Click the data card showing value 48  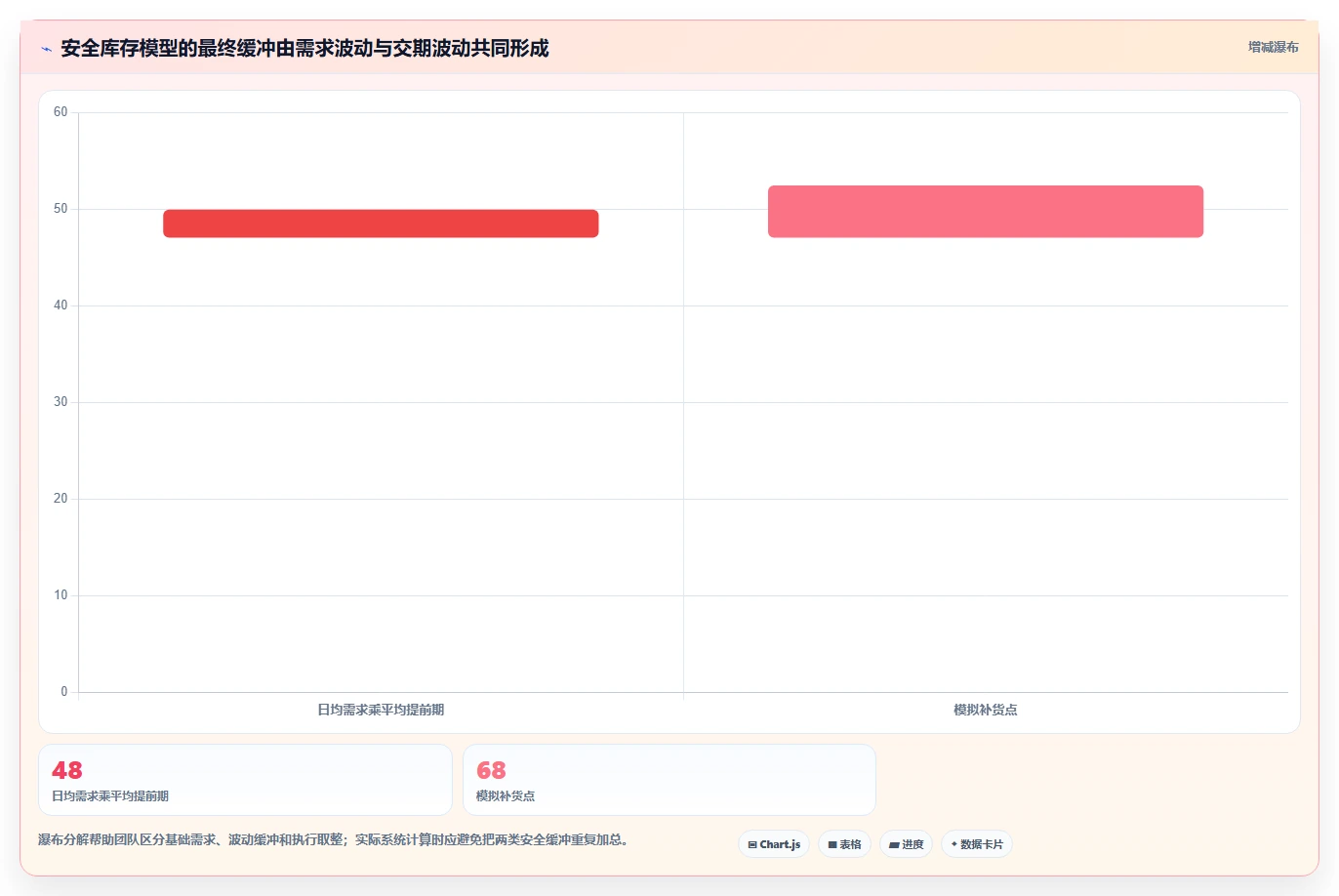click(245, 780)
